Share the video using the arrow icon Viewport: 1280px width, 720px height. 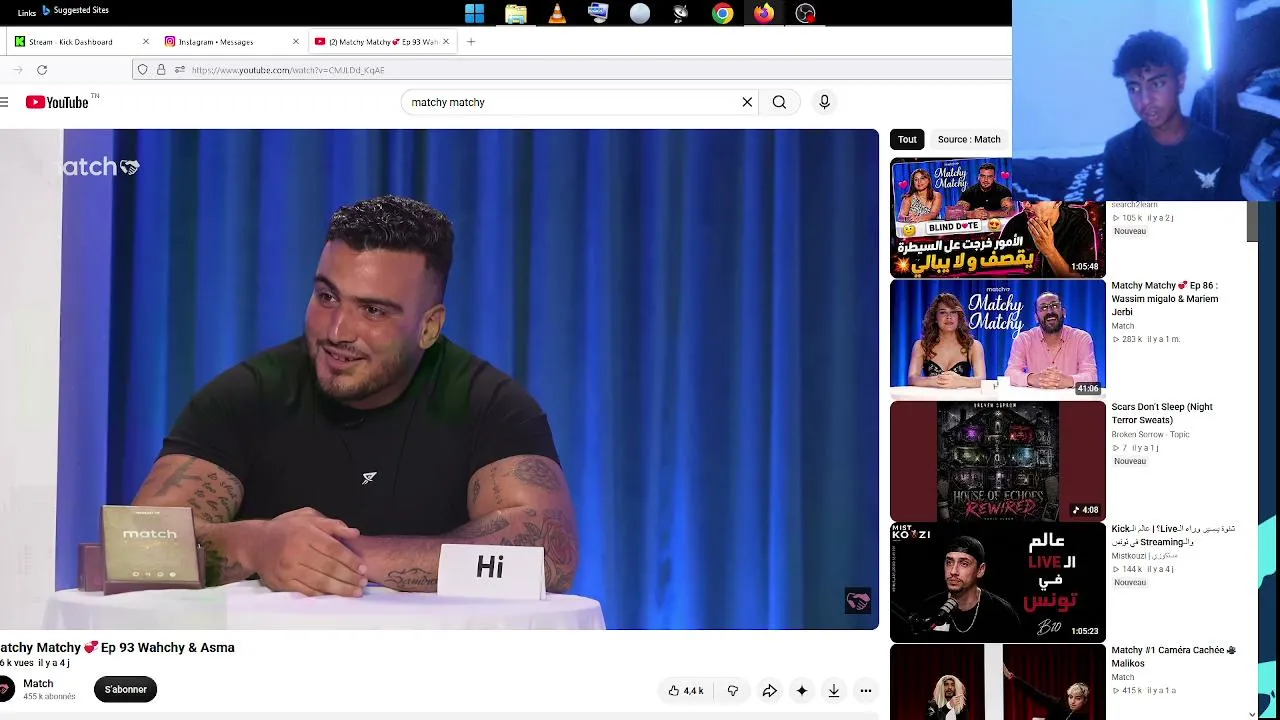769,690
